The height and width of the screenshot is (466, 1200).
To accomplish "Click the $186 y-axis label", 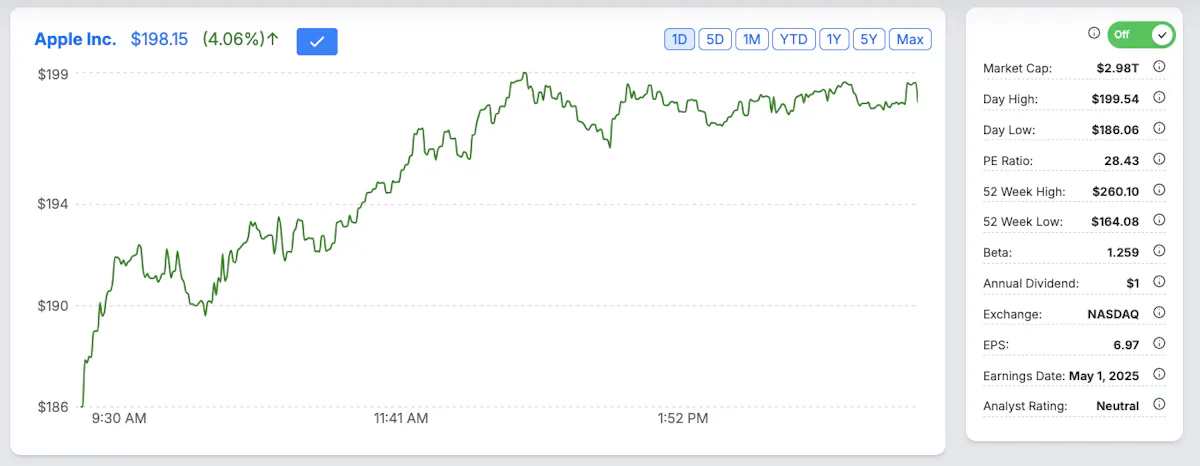I will click(x=54, y=407).
